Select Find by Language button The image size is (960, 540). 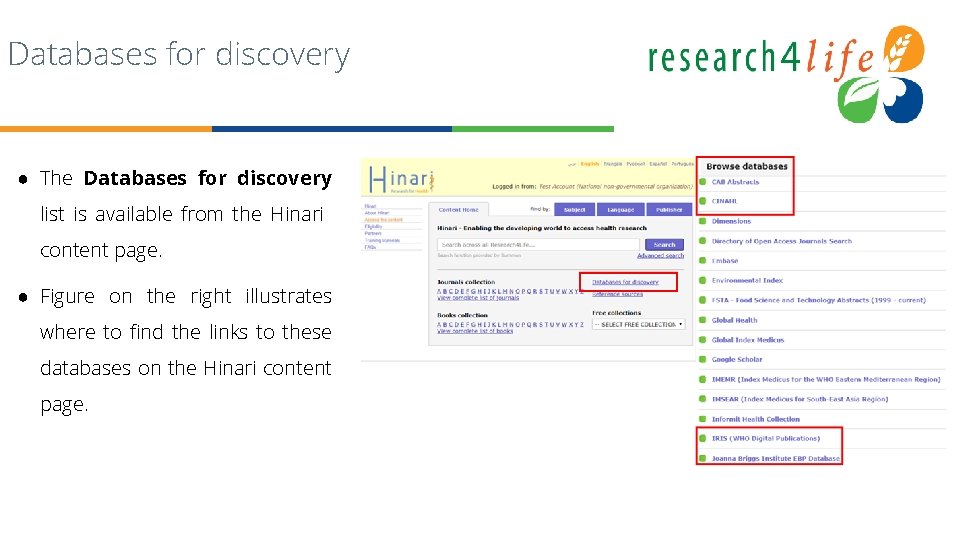(x=621, y=209)
